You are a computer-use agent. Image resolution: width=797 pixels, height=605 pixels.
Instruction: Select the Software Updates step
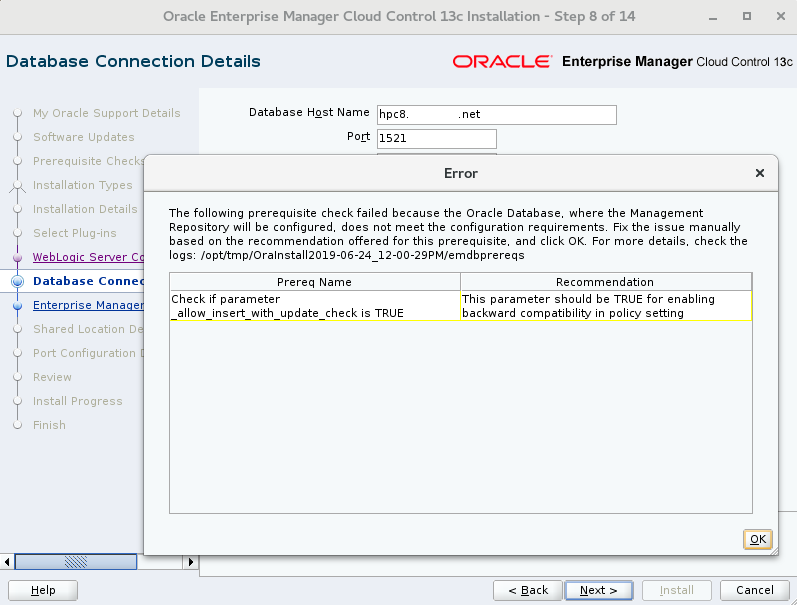[x=84, y=137]
